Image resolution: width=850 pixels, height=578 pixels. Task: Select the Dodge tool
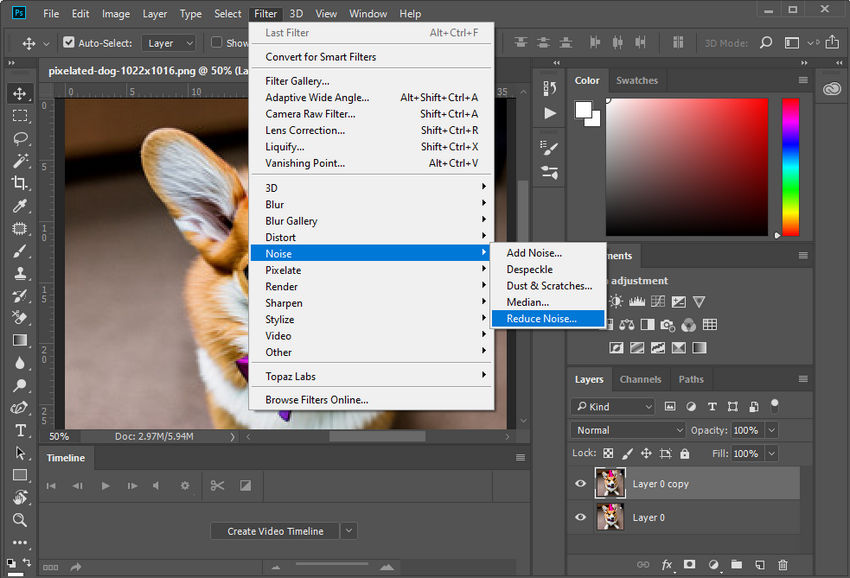pos(20,385)
